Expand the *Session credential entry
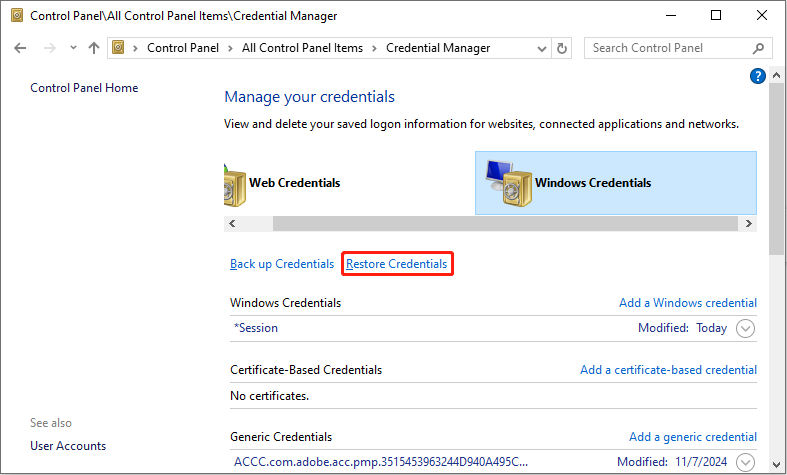The width and height of the screenshot is (787, 475). tap(745, 328)
